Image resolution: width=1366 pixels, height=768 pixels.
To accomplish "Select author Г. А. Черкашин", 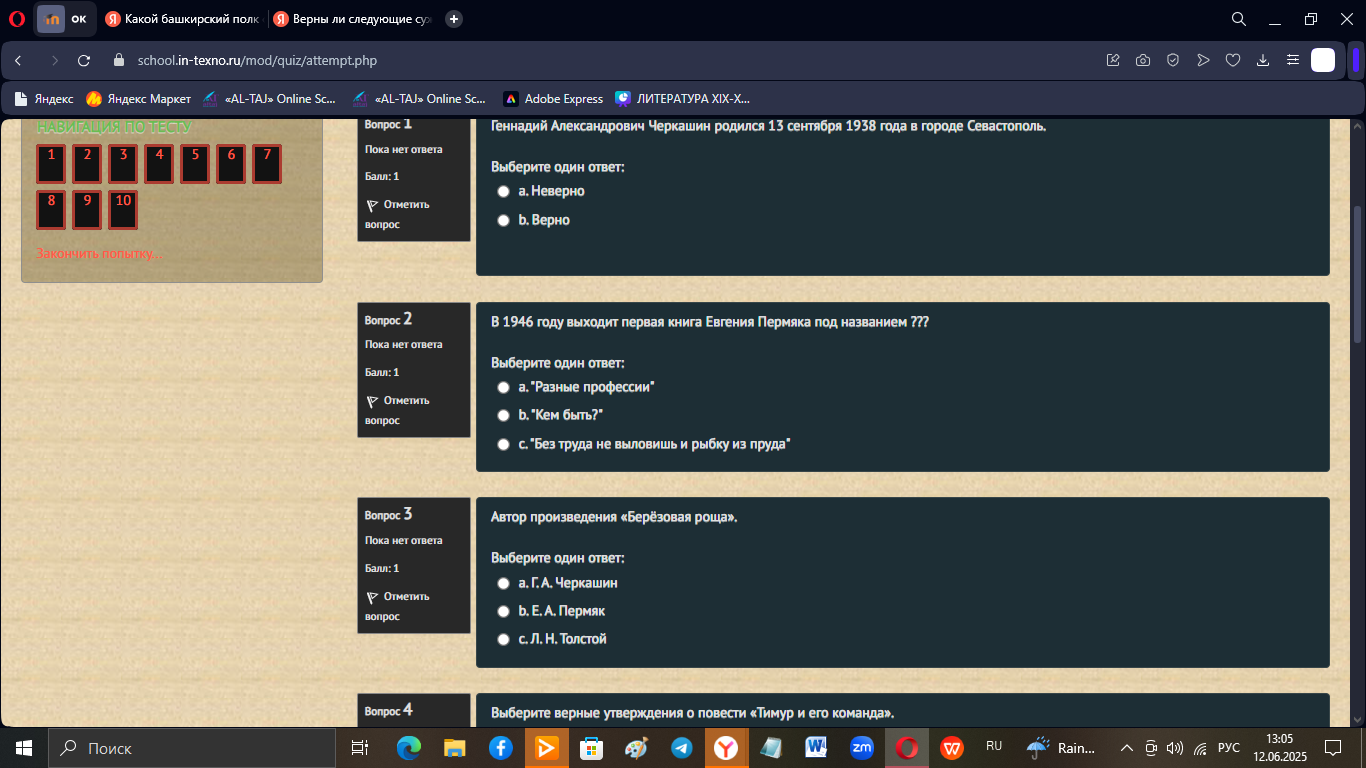I will (x=504, y=583).
